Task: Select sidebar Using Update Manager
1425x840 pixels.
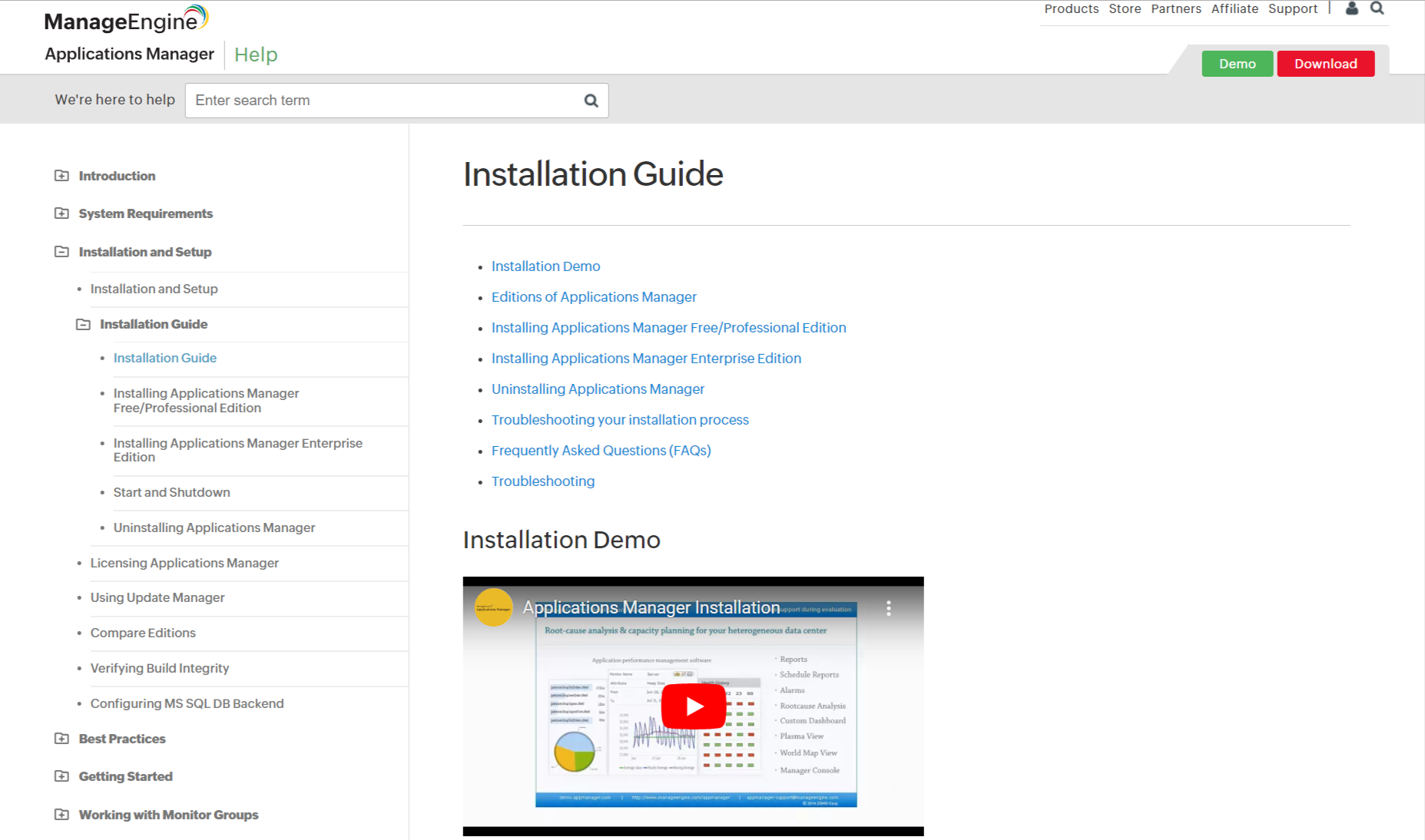Action: click(157, 597)
